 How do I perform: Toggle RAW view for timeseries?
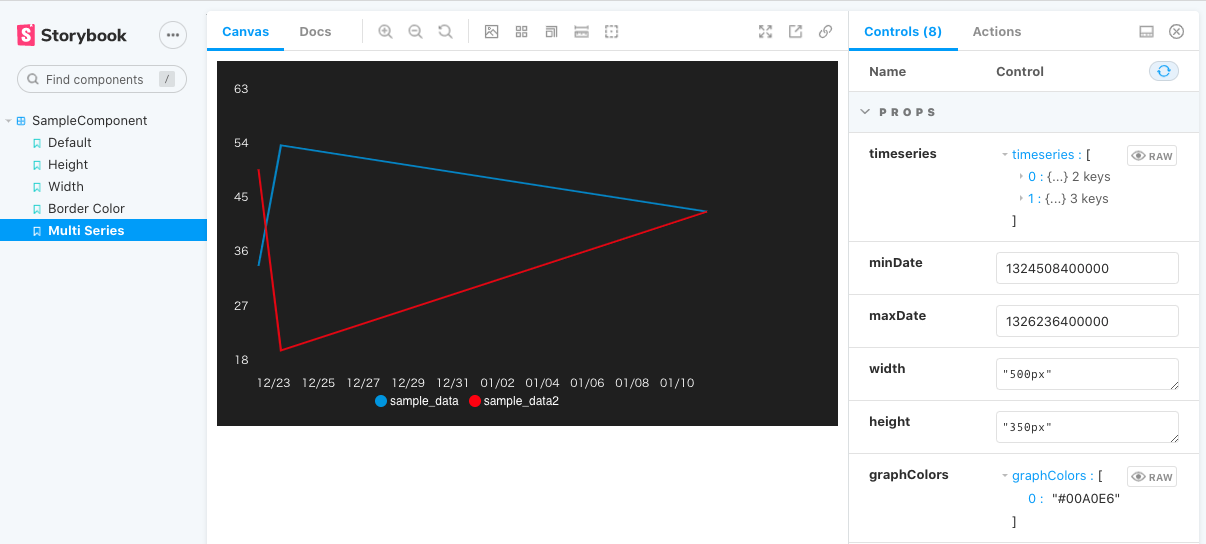coord(1152,156)
